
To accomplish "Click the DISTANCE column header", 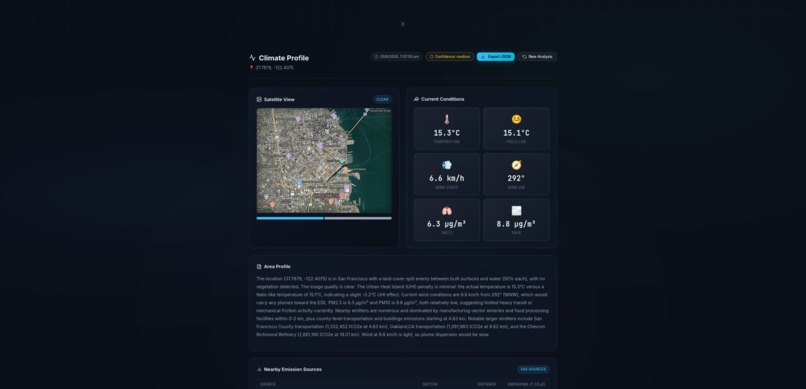I will tap(487, 384).
